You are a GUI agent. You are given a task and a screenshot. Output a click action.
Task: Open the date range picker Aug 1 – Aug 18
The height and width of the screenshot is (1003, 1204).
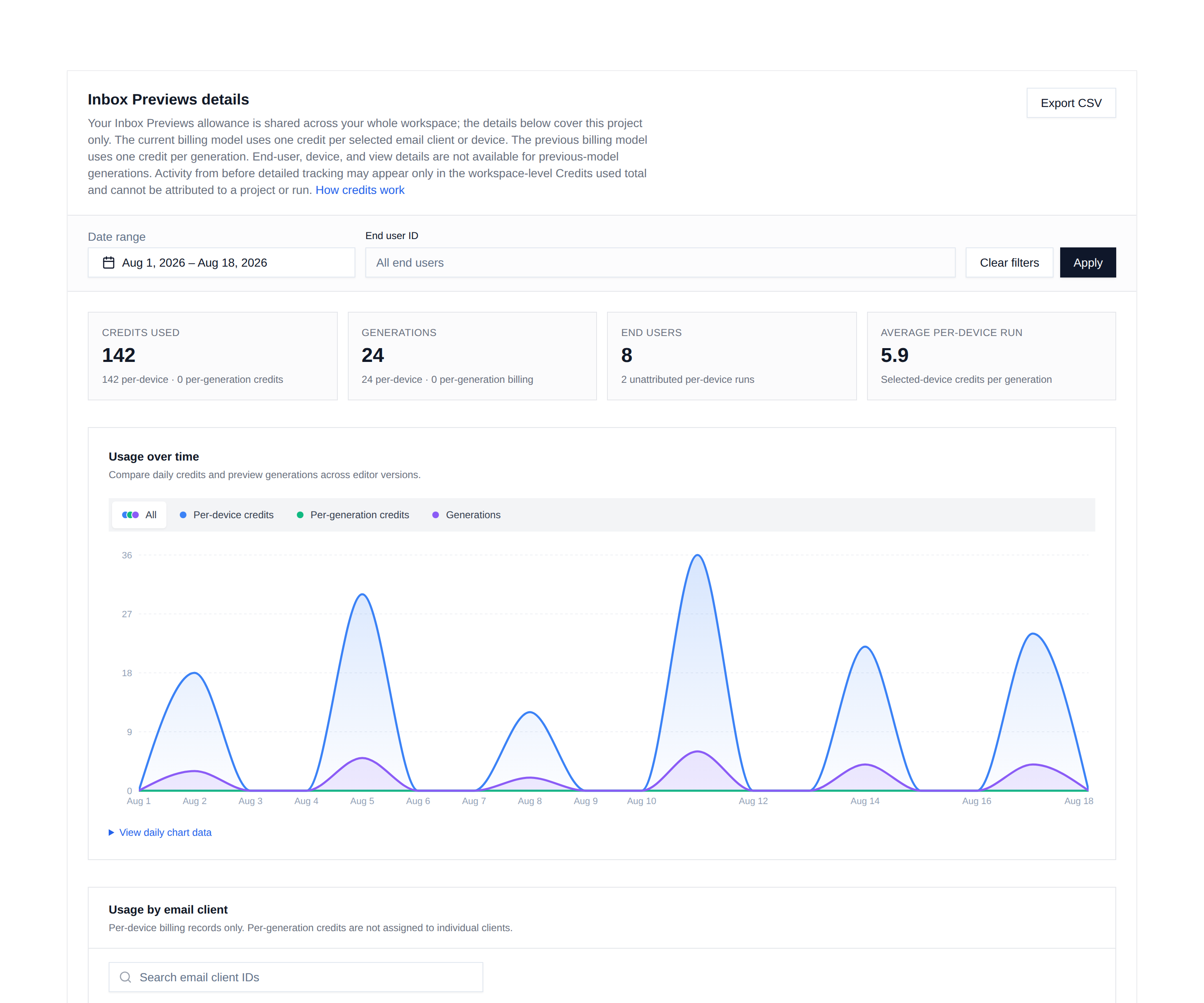coord(221,262)
